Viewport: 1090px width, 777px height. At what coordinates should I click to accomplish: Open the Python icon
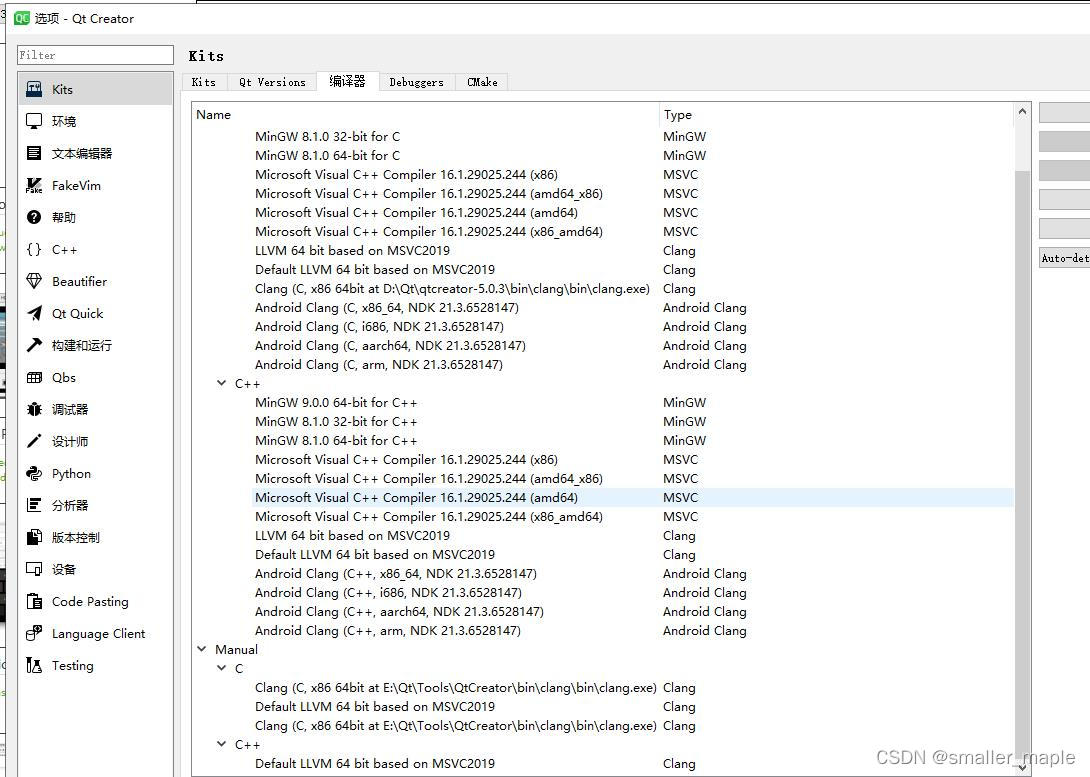[34, 473]
